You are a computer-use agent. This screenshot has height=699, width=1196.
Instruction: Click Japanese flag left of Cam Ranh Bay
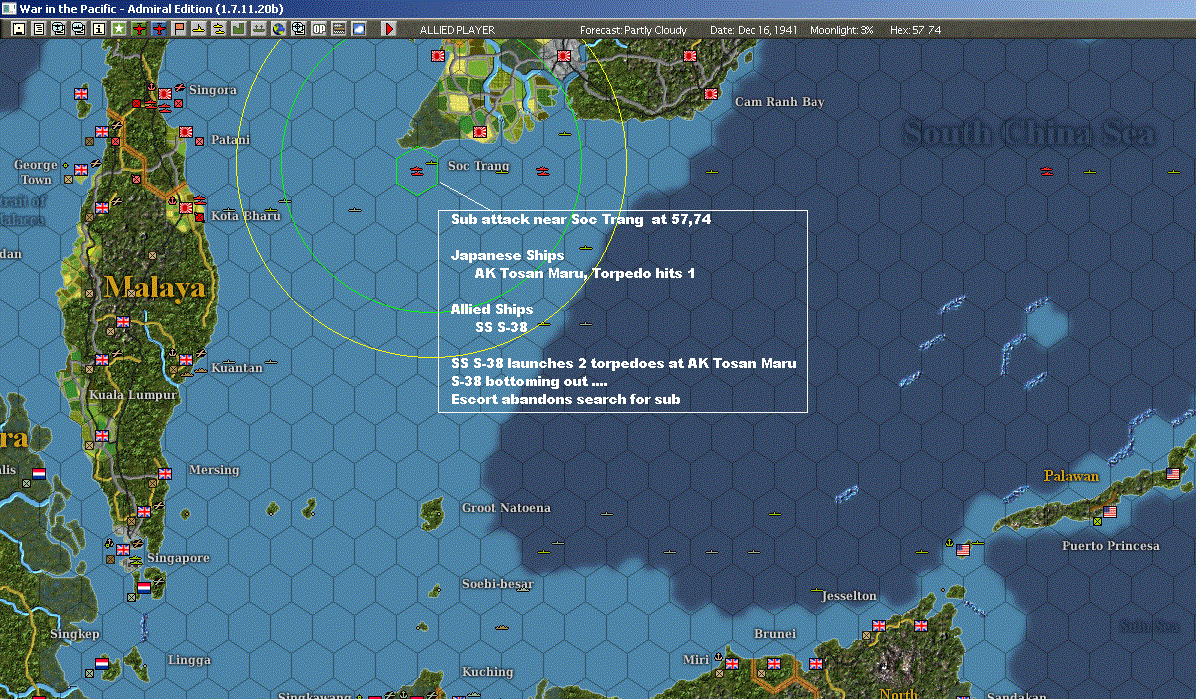pyautogui.click(x=711, y=94)
